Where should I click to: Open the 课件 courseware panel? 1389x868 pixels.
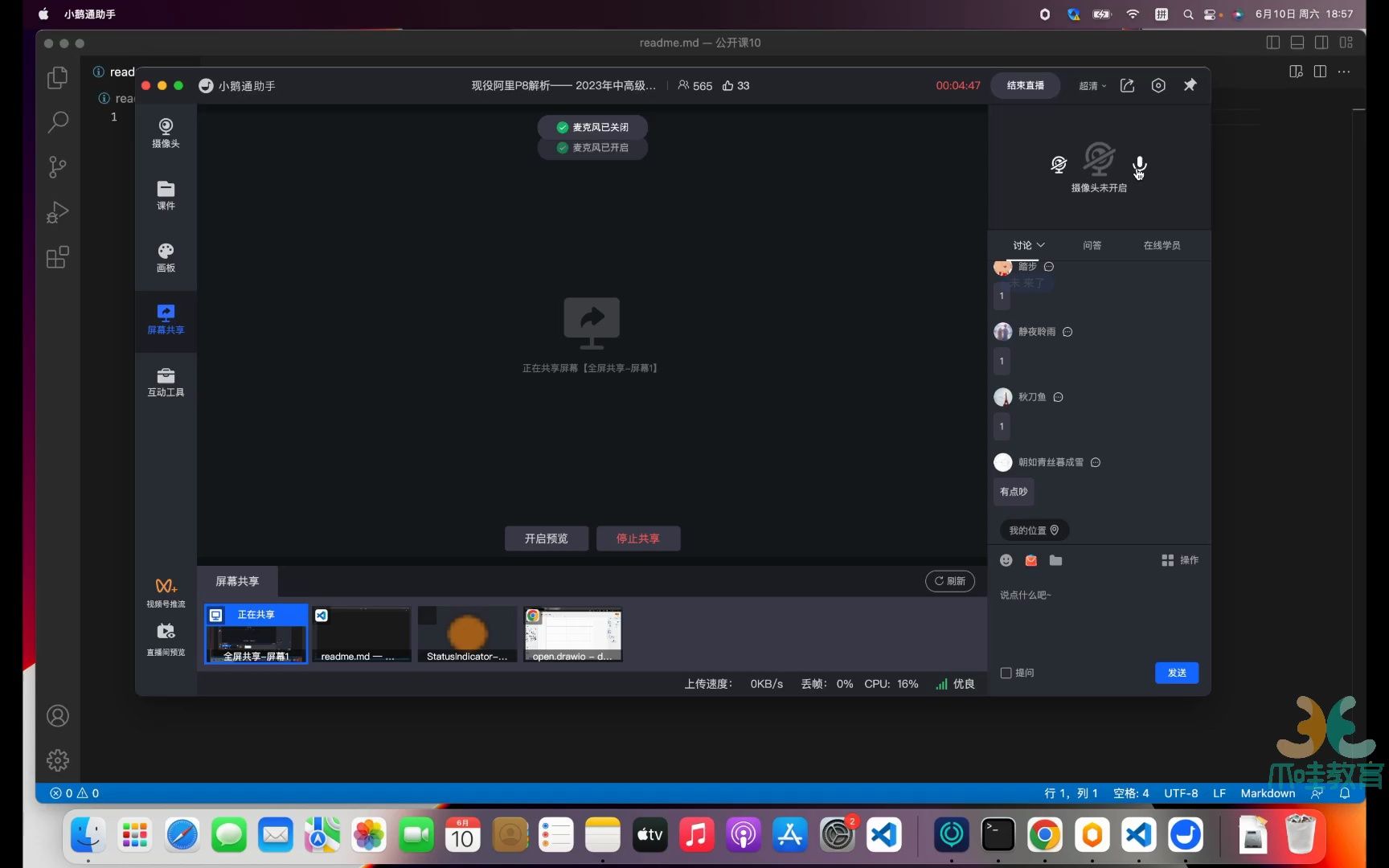166,195
